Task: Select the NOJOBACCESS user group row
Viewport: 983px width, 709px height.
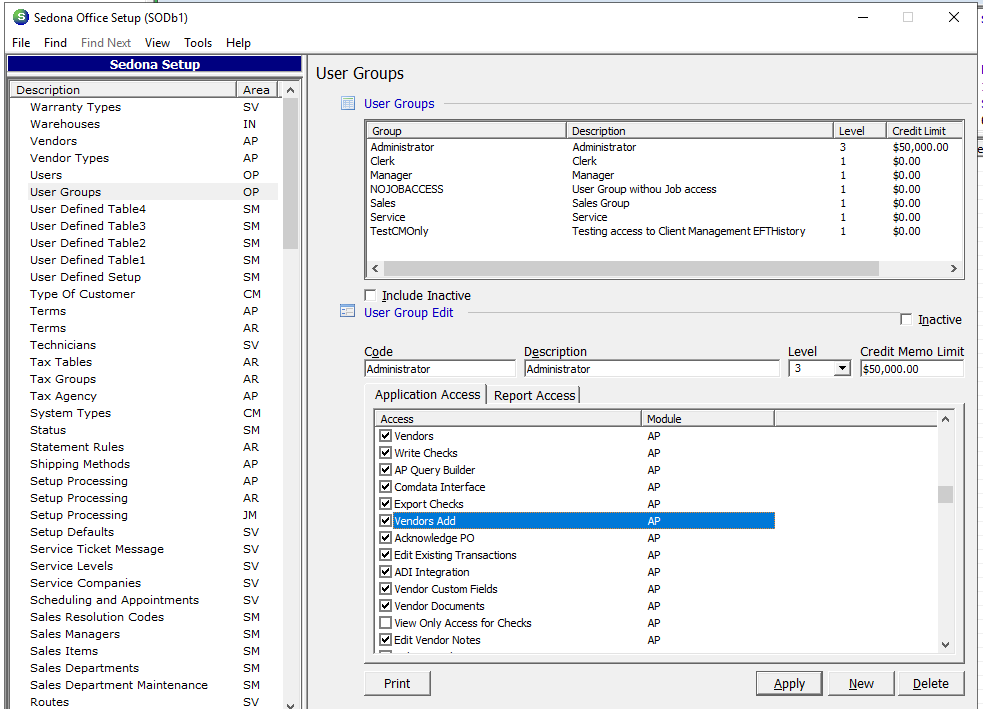Action: point(665,189)
